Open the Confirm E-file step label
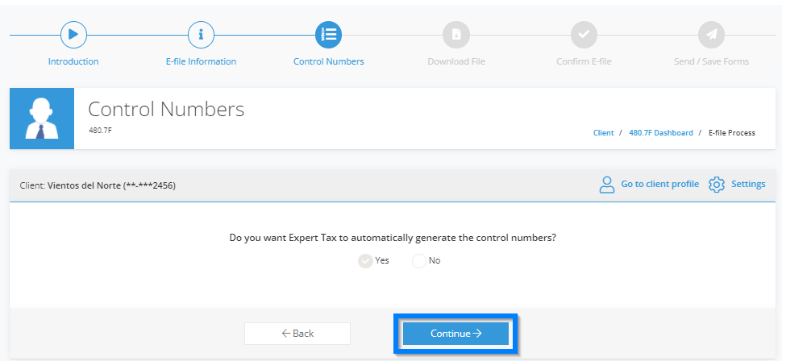 584,62
